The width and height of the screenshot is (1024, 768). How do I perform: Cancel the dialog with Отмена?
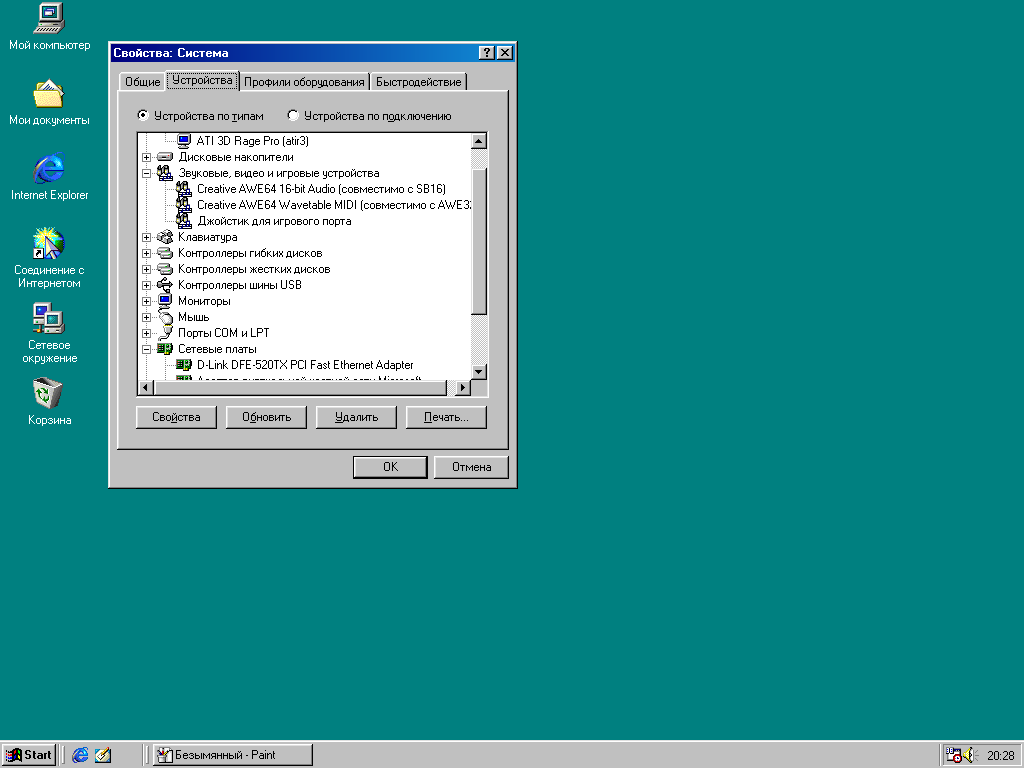(x=471, y=467)
